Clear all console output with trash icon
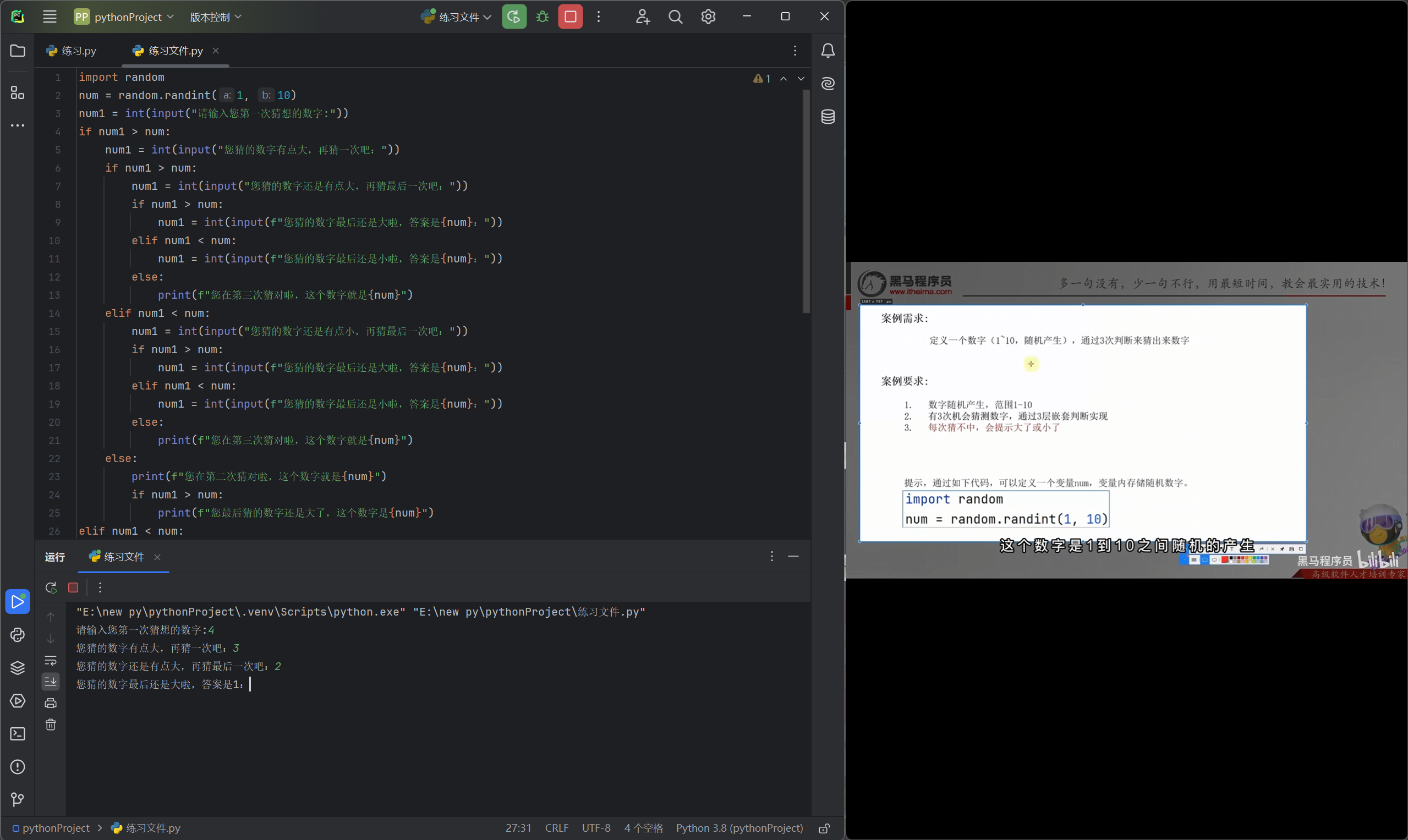 point(51,724)
